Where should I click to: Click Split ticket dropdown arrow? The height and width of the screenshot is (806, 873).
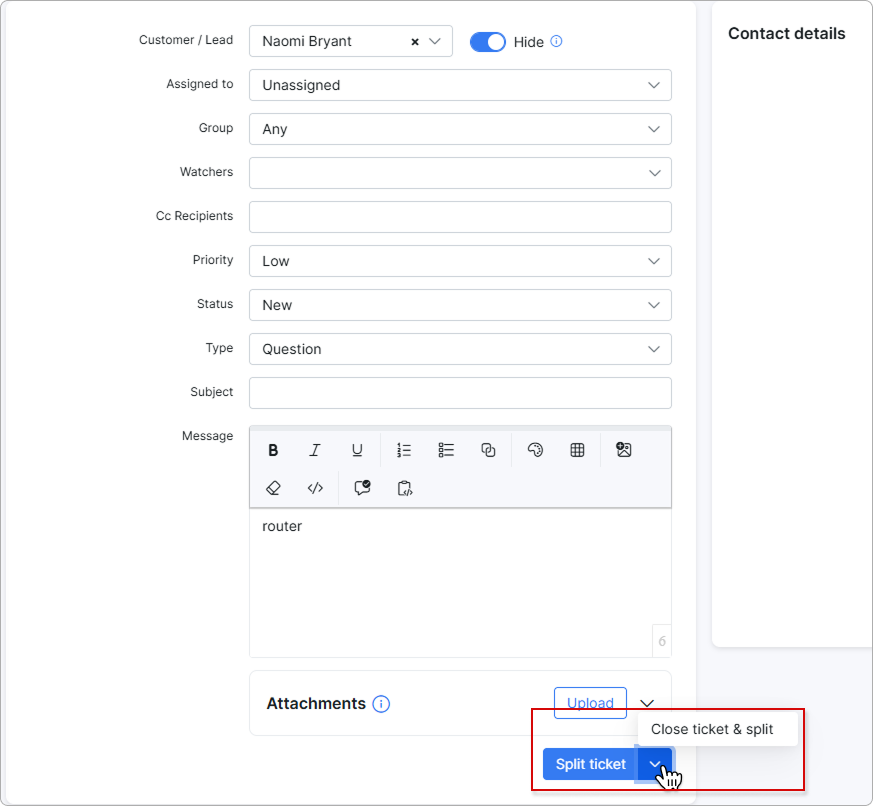click(655, 764)
